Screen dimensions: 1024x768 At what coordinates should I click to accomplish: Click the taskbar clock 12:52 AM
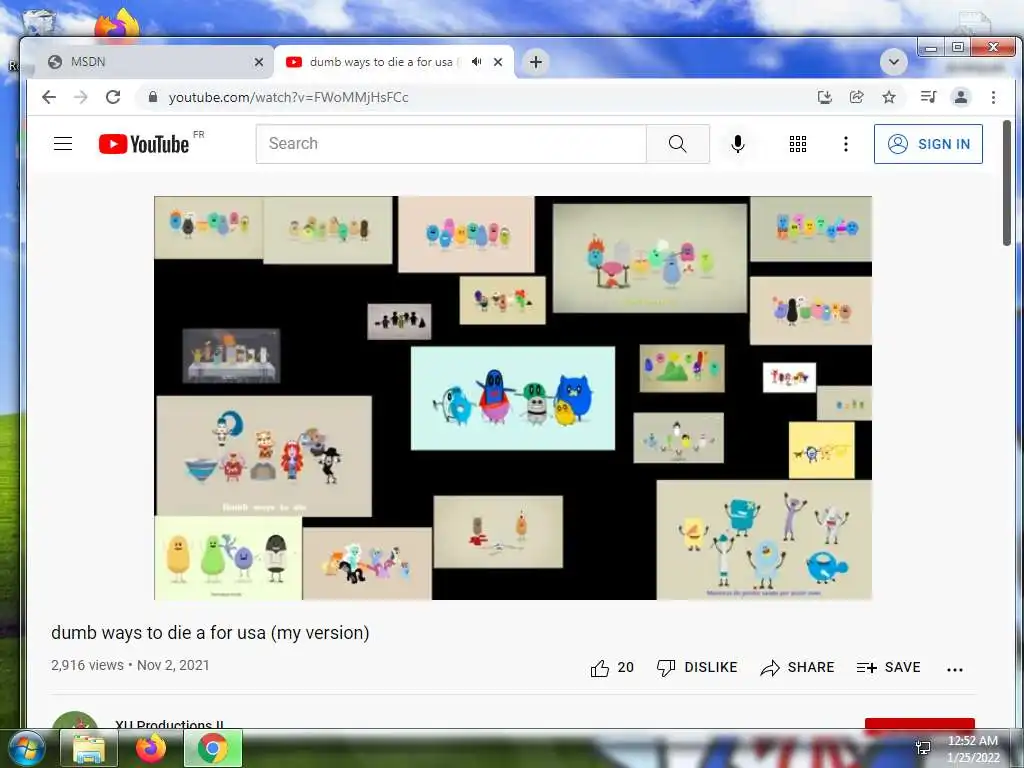(x=972, y=741)
